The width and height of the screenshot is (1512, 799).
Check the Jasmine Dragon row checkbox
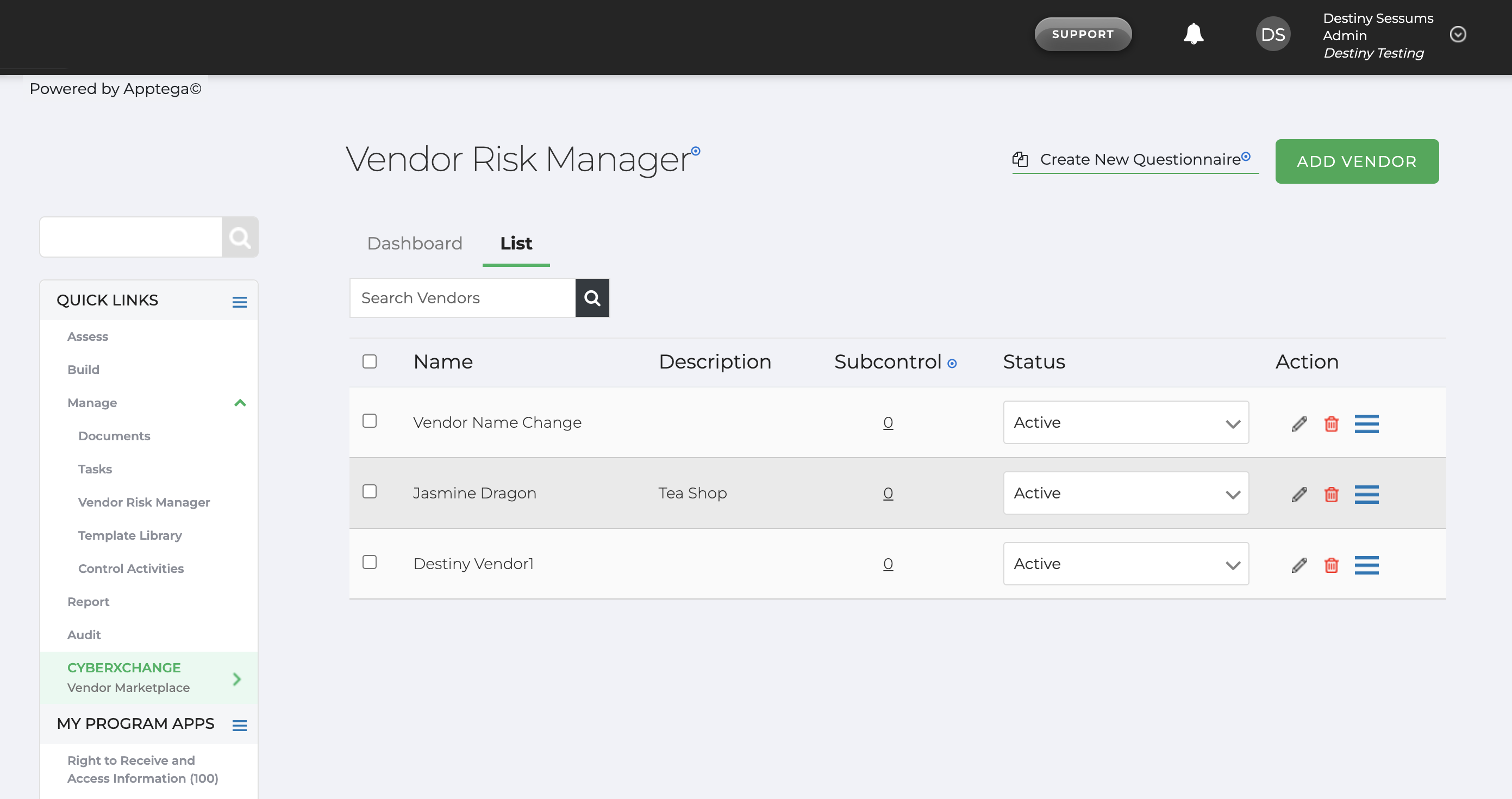369,491
